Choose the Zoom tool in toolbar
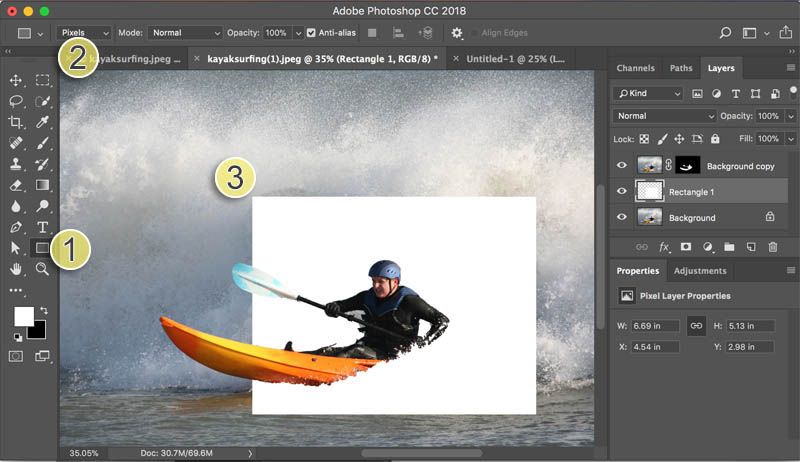 [42, 269]
